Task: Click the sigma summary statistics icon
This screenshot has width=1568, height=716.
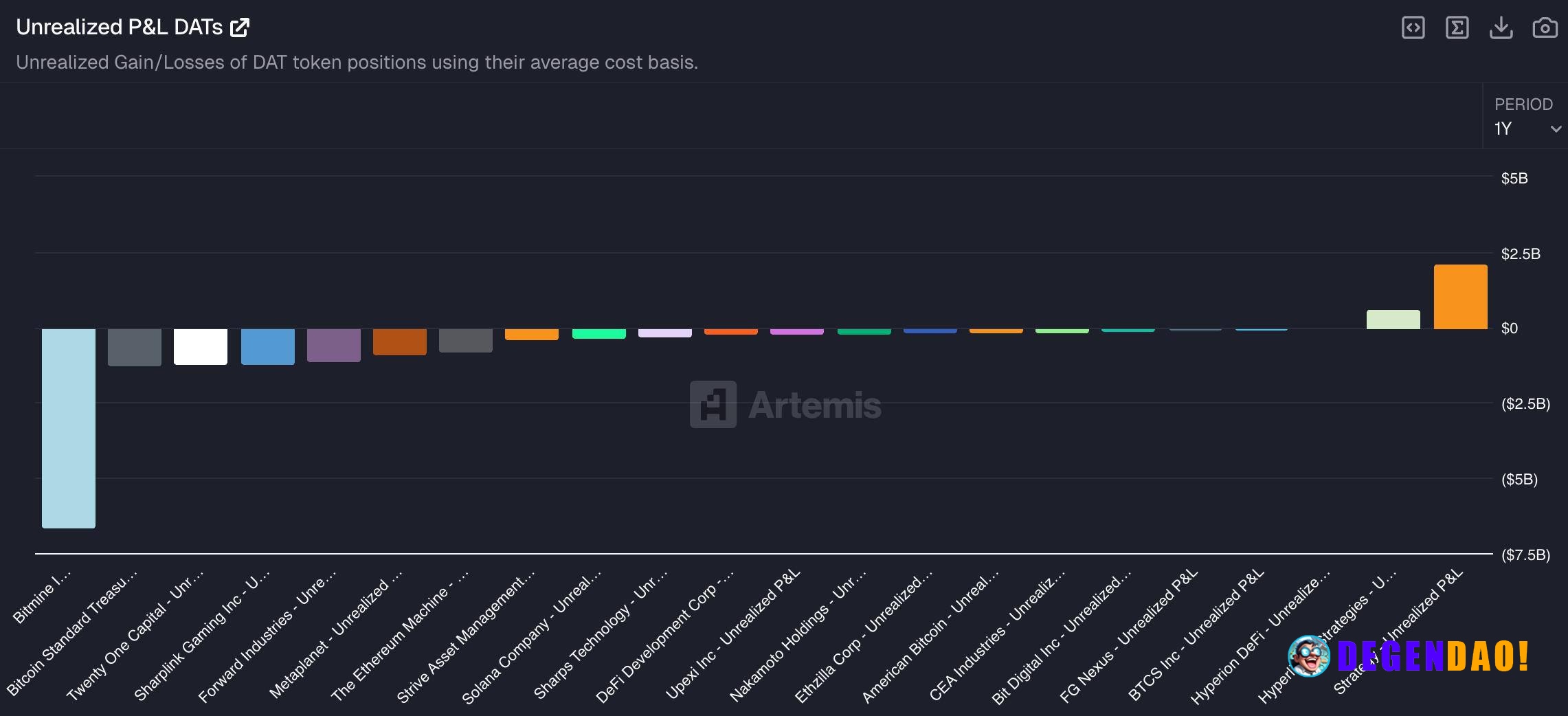Action: point(1457,28)
